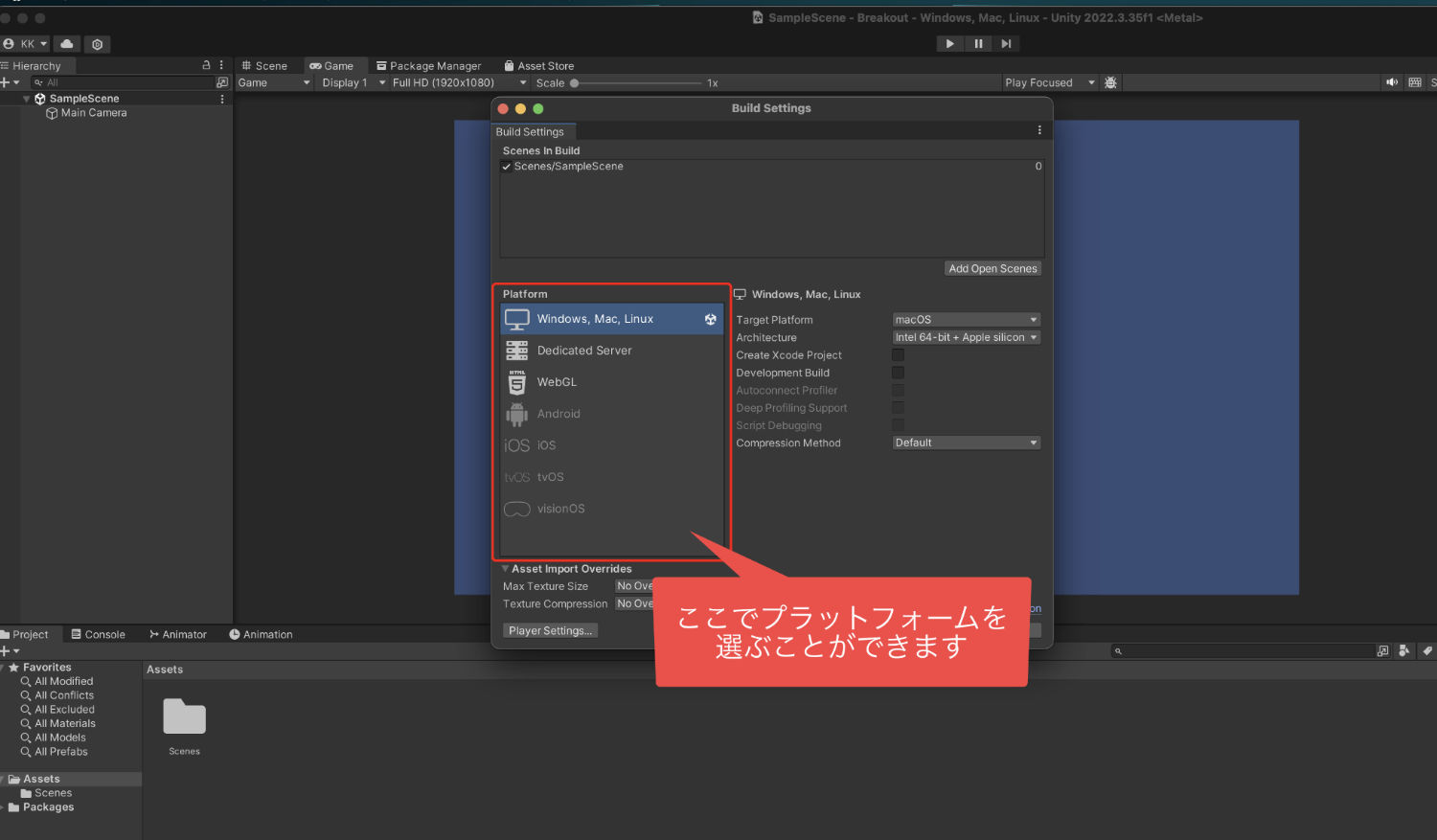1437x840 pixels.
Task: Toggle the Hierarchy panel lock icon
Action: (x=206, y=65)
